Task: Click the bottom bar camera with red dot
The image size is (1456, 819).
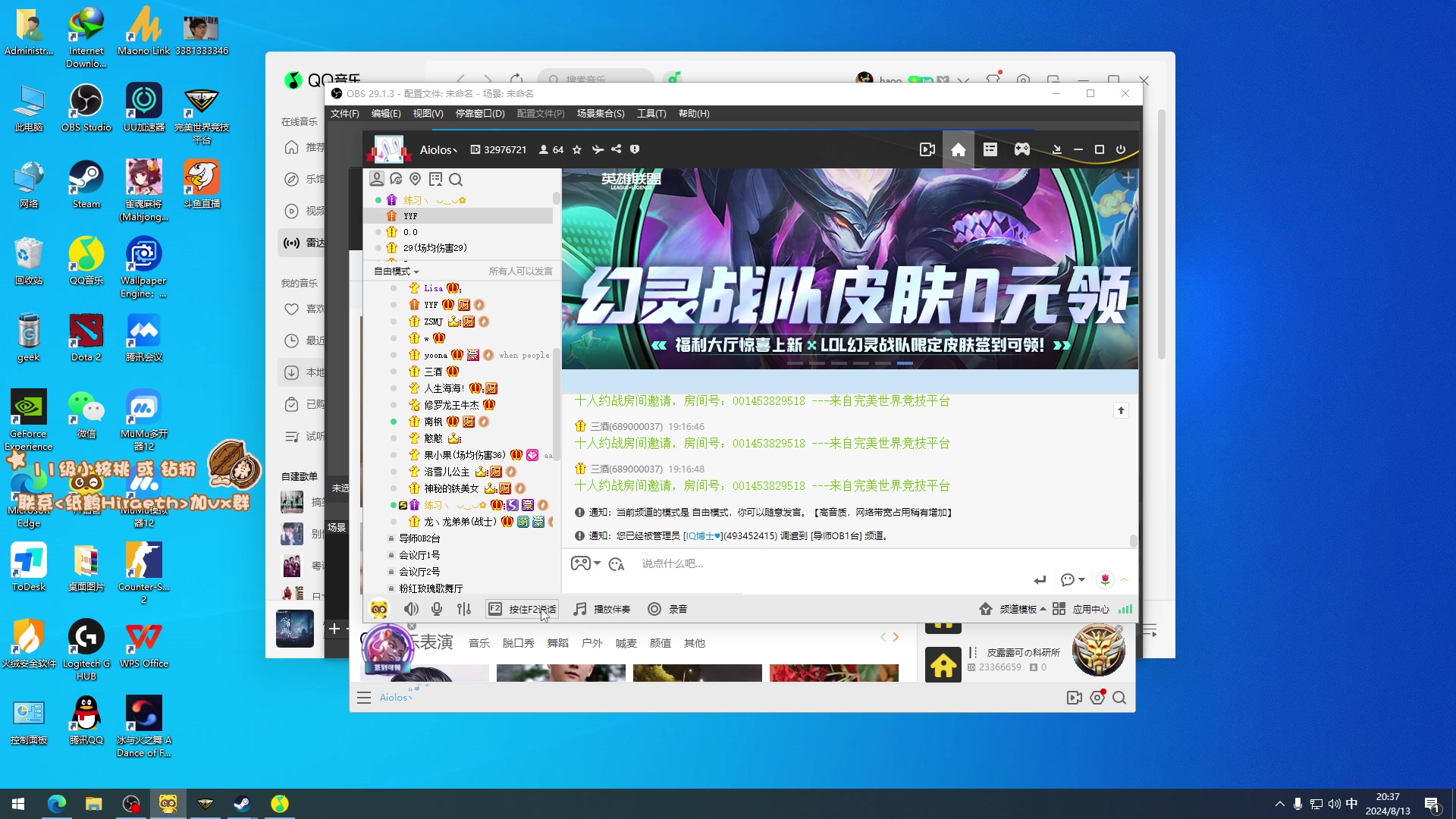Action: [x=1097, y=698]
